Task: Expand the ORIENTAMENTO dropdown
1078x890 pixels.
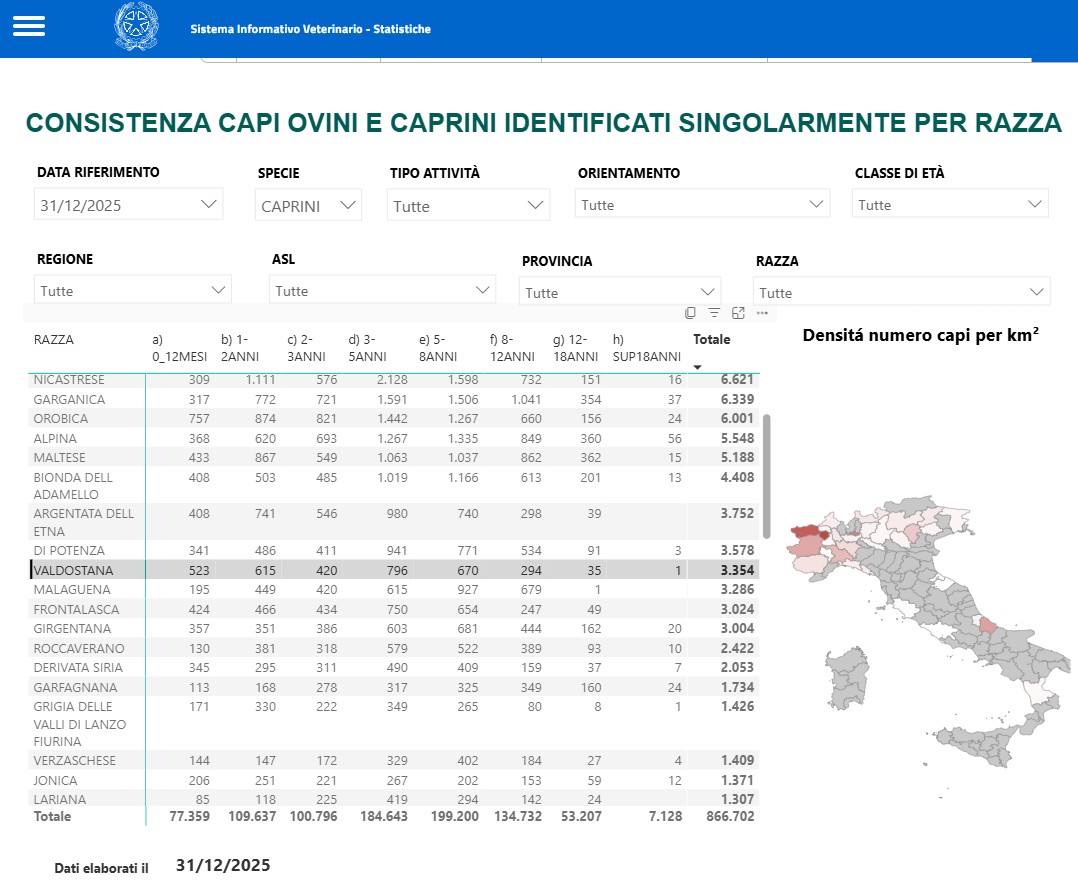Action: tap(702, 204)
